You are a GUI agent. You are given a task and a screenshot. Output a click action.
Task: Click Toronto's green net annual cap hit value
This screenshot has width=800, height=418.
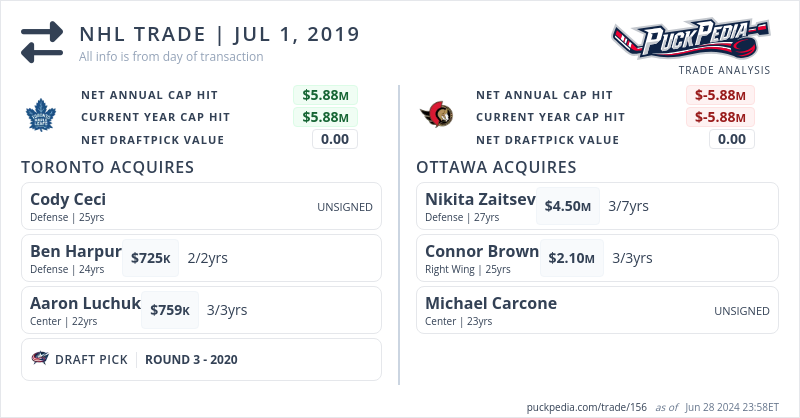325,96
